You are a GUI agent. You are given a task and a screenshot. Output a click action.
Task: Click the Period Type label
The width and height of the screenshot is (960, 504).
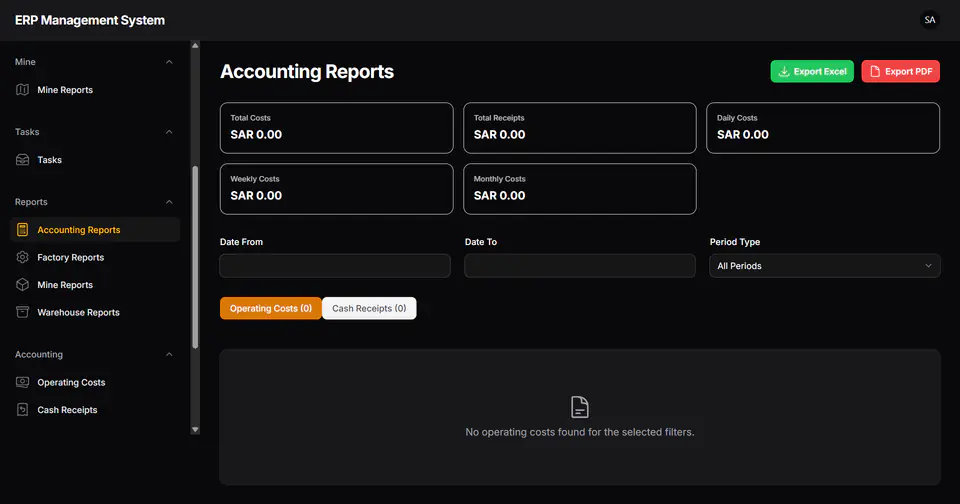pos(735,242)
